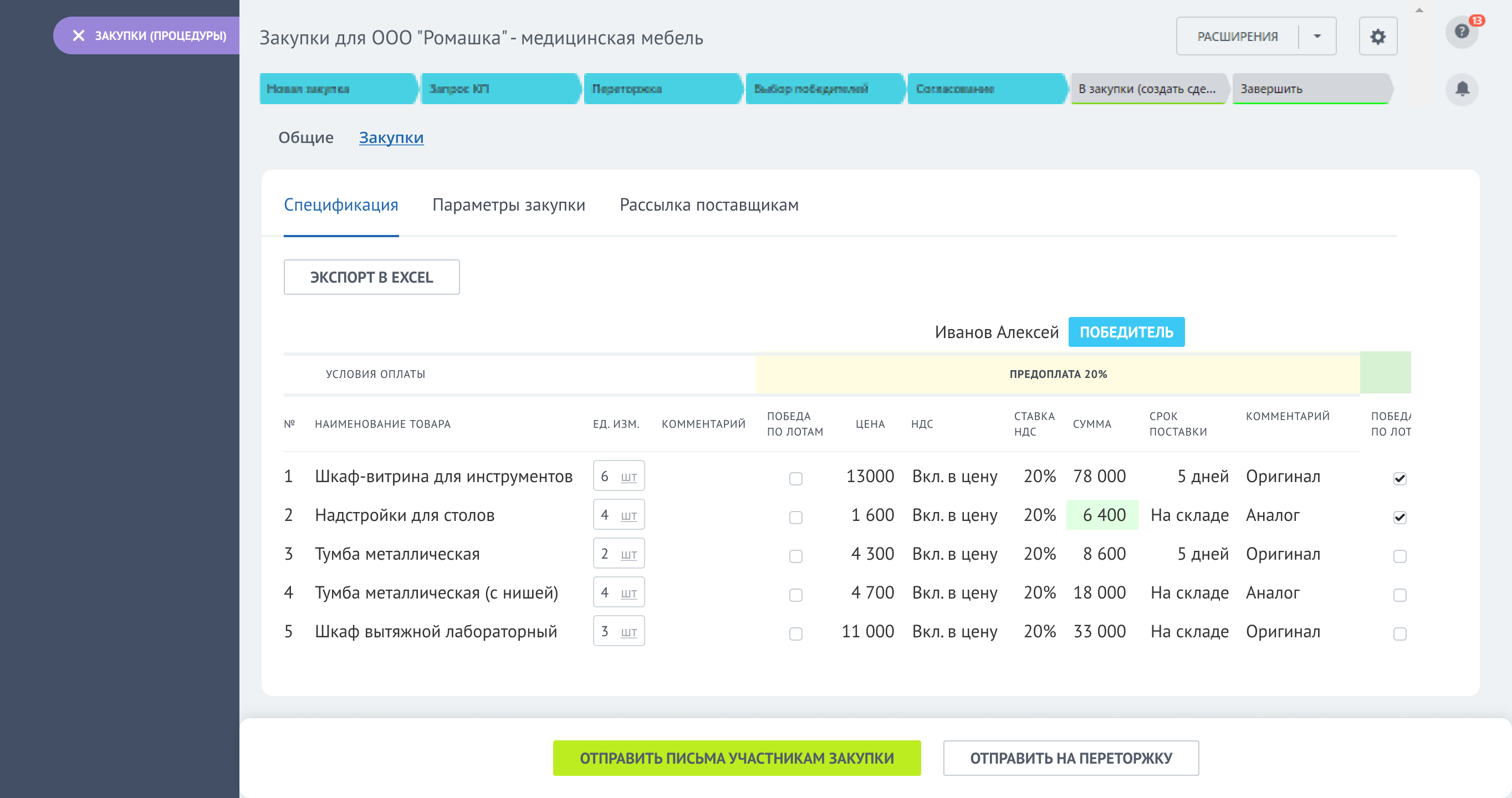Select the Переторжка workflow stage
The image size is (1512, 798).
662,89
